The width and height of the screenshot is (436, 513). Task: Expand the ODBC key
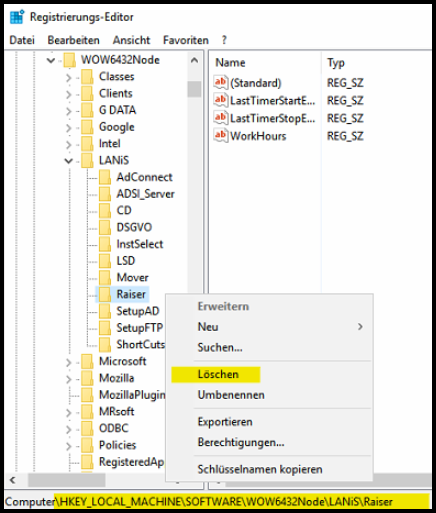click(69, 429)
